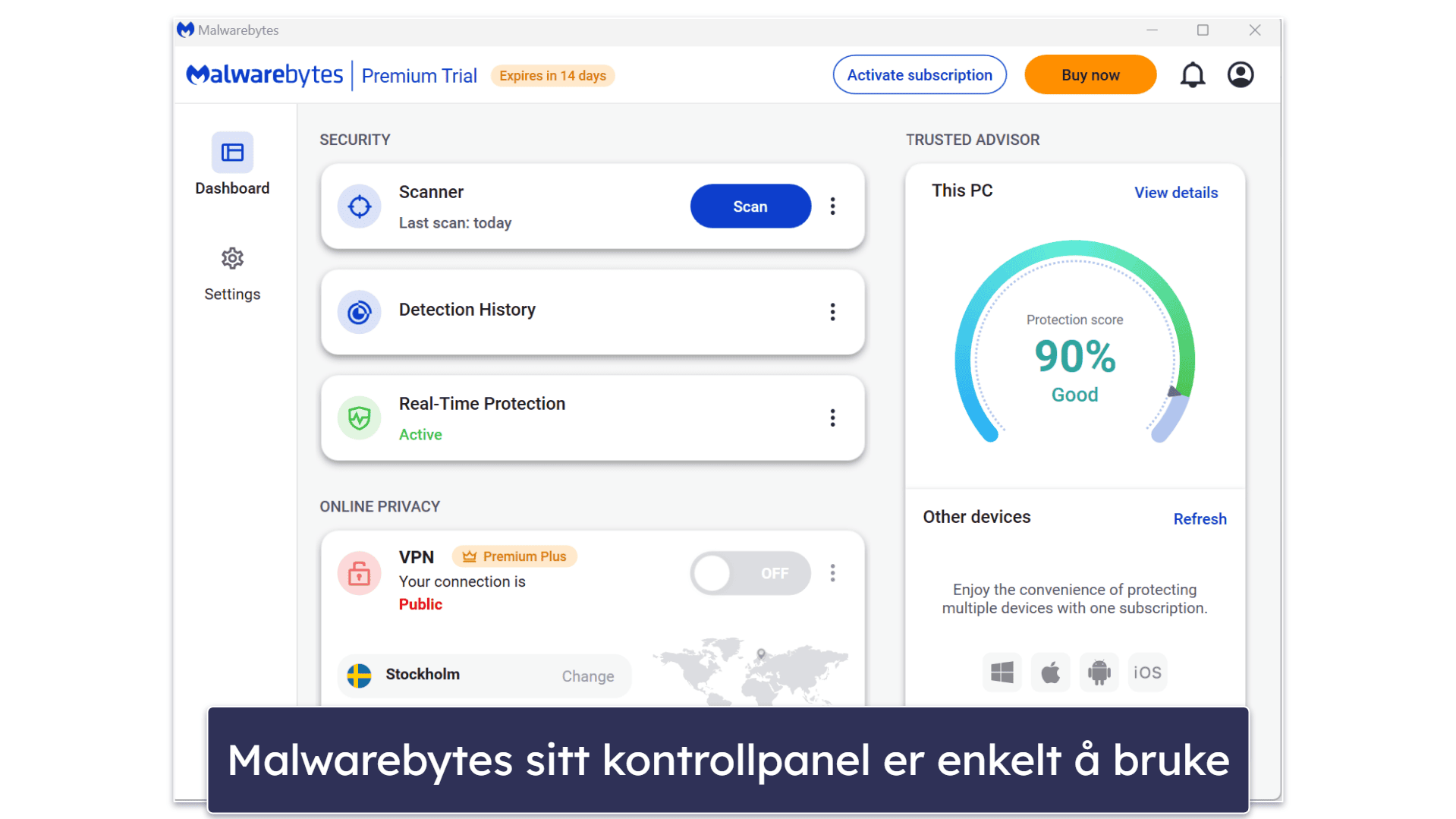Change the Stockholm VPN location
The image size is (1456, 819).
pyautogui.click(x=587, y=676)
